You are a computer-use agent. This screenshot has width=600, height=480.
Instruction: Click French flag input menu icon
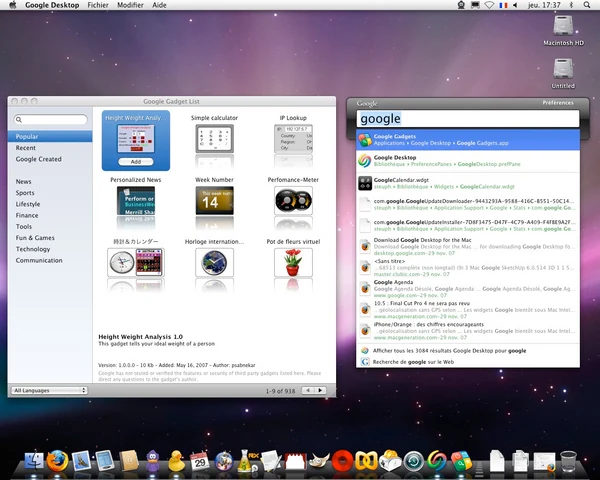pyautogui.click(x=503, y=5)
